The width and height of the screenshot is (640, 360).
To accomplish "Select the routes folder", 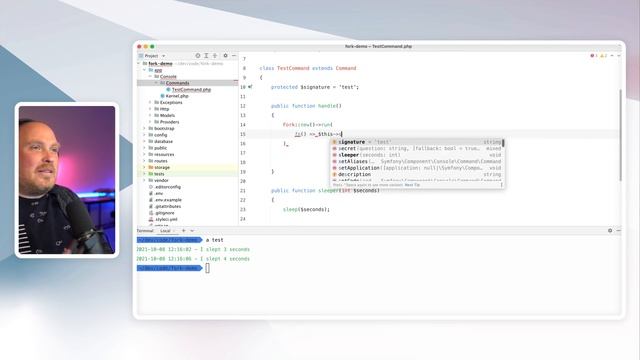I will tap(161, 161).
